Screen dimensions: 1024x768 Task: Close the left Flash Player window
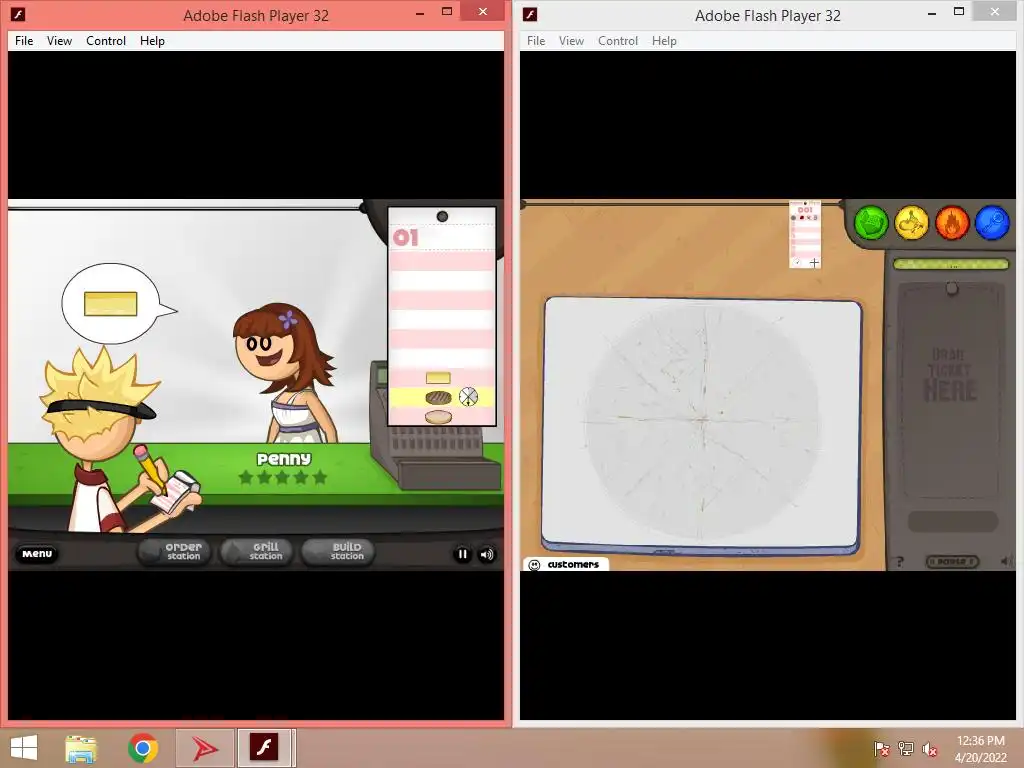click(x=483, y=11)
